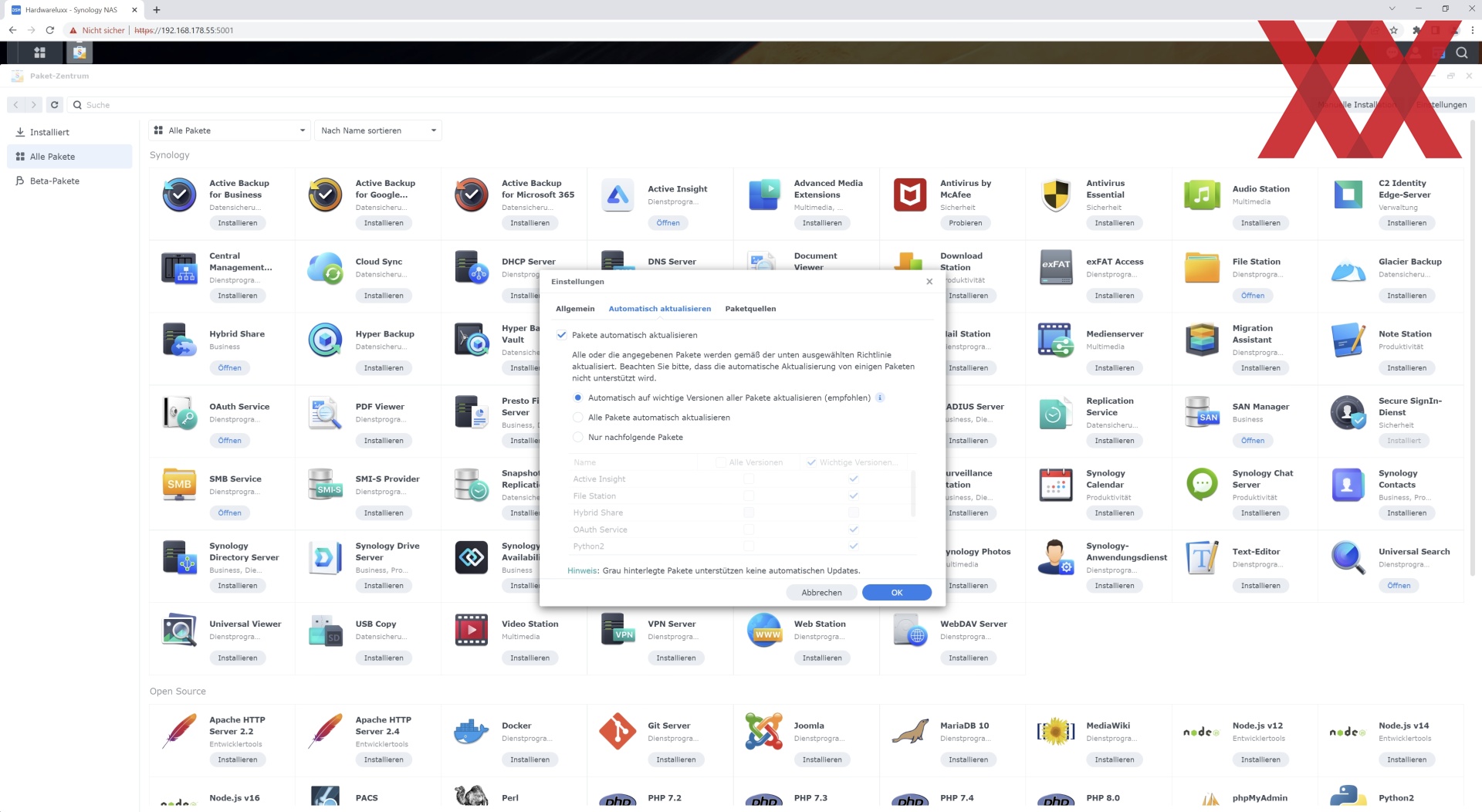This screenshot has width=1482, height=812.
Task: Click the Active Insight package icon
Action: (x=617, y=195)
